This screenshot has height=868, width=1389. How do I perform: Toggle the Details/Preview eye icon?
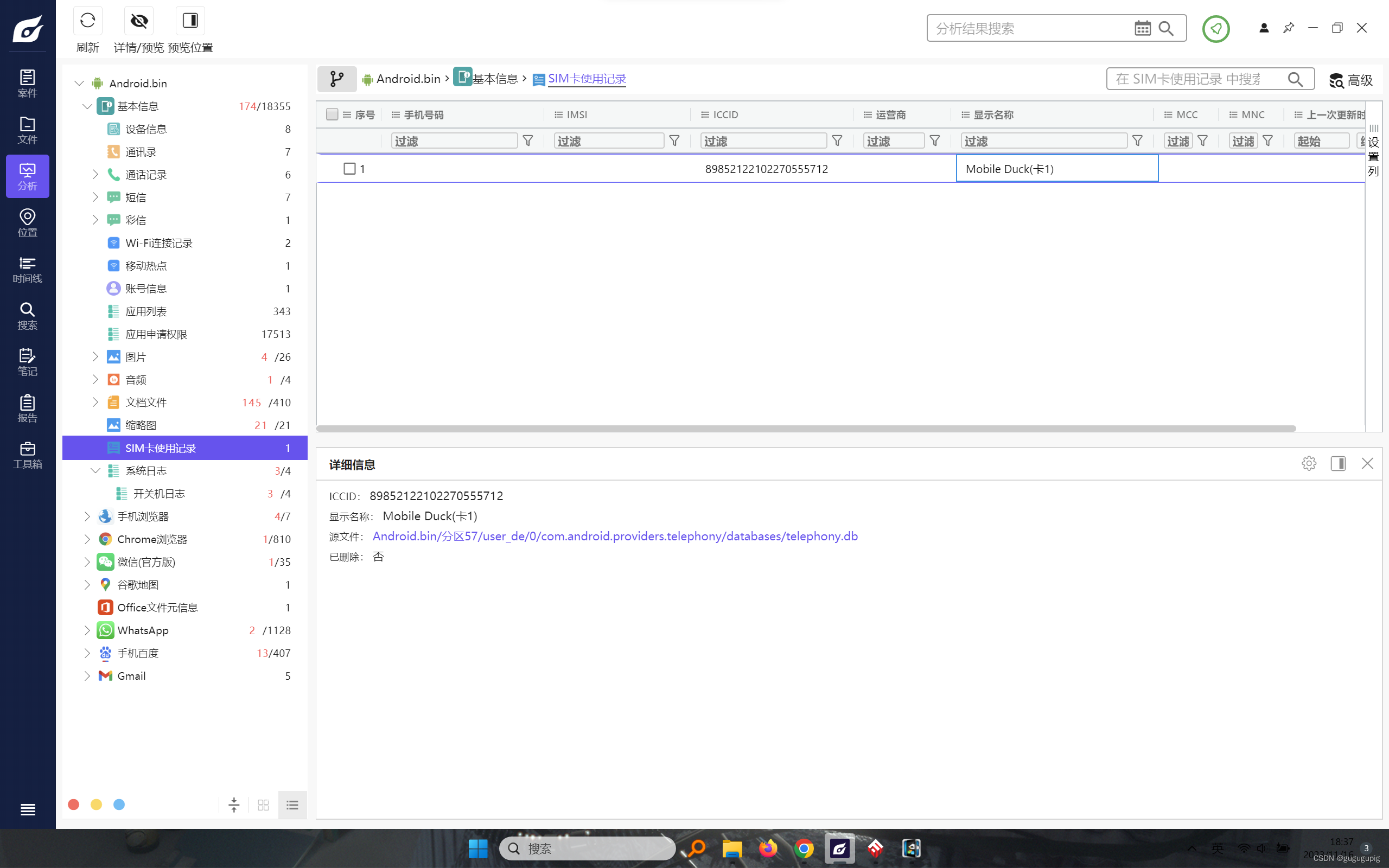point(139,21)
